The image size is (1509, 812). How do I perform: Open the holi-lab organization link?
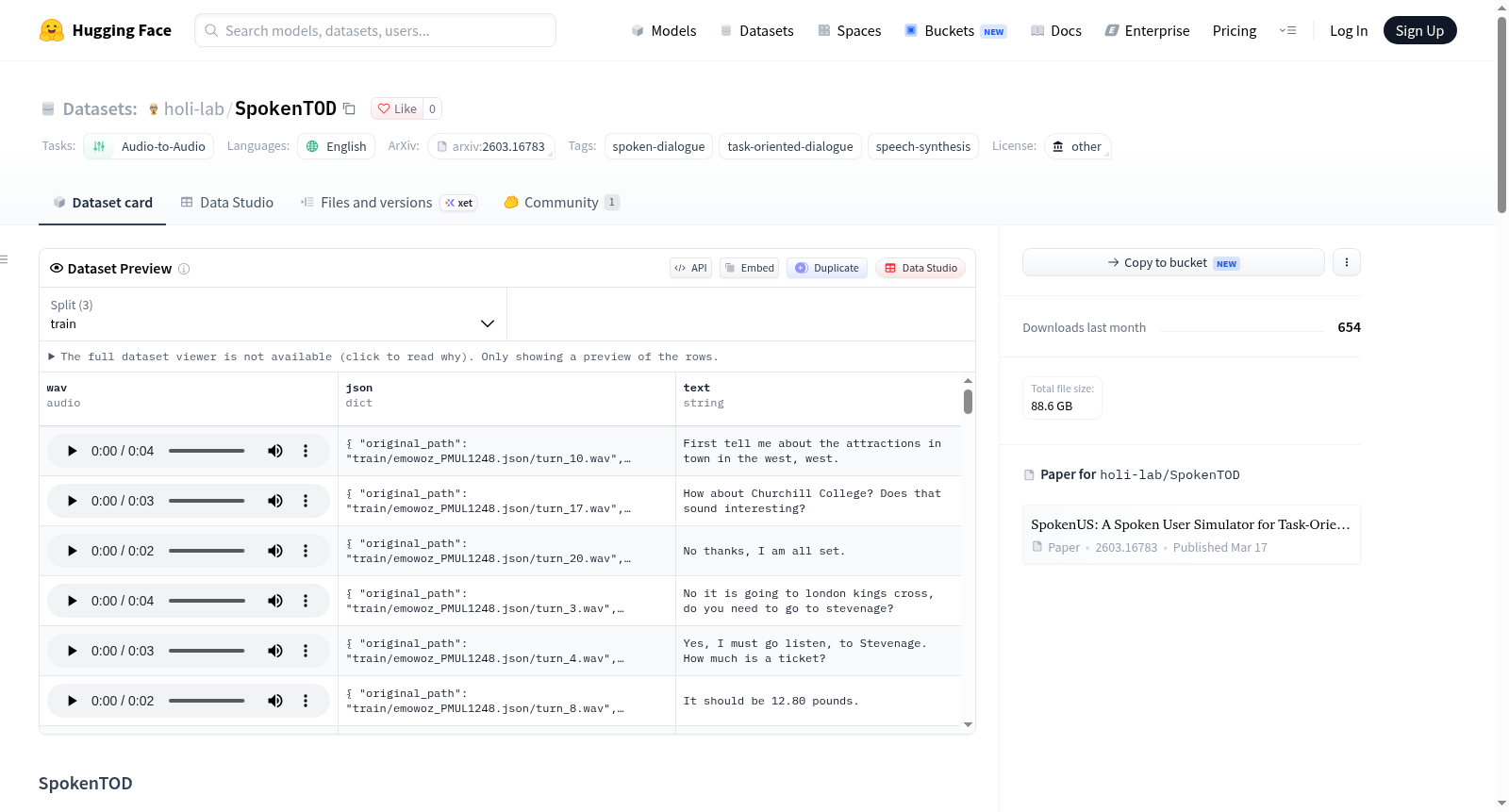[x=193, y=108]
